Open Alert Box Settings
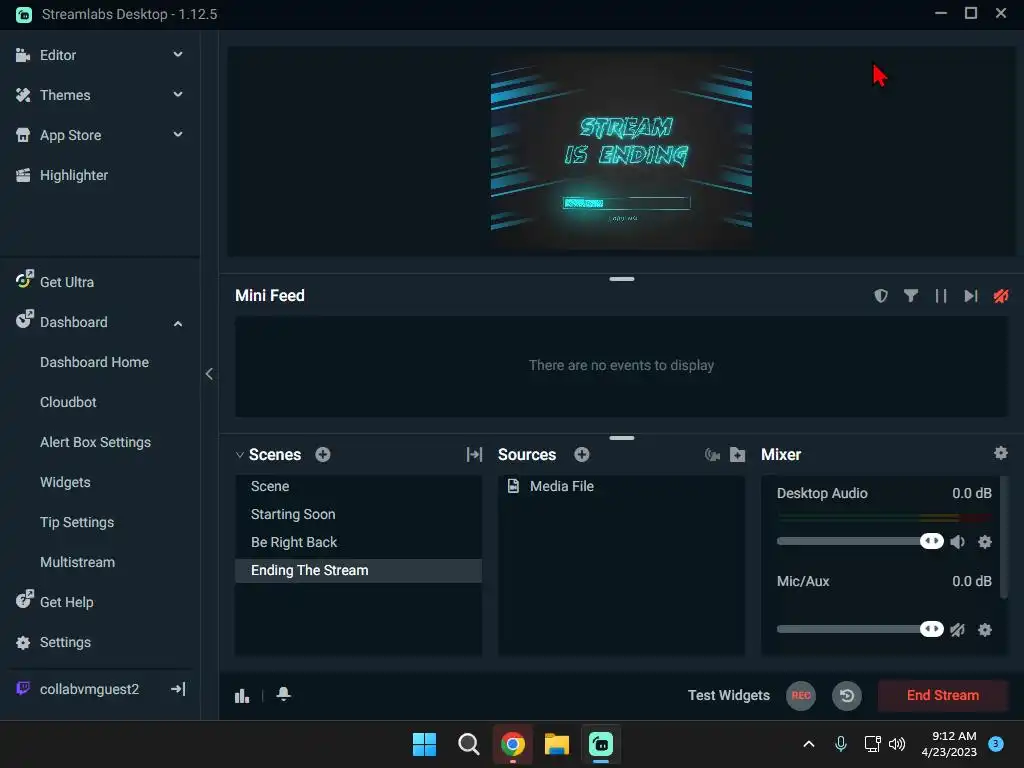 95,442
